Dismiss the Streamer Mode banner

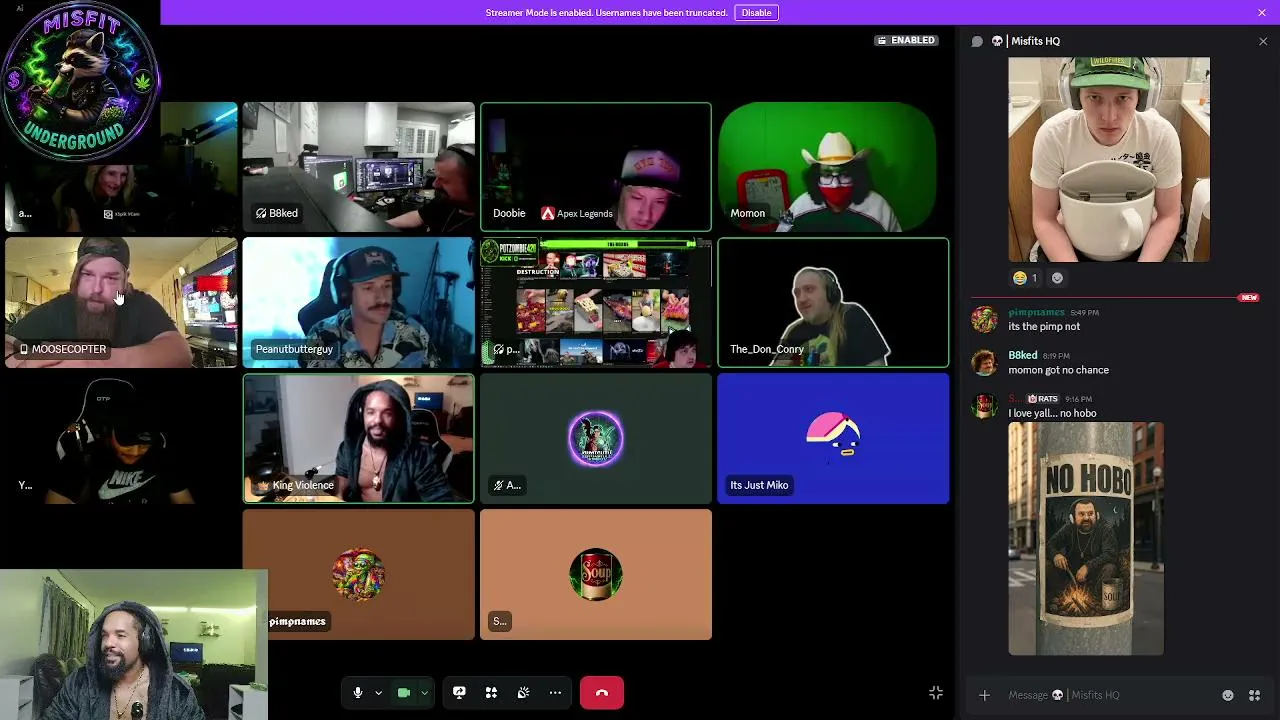[1262, 13]
